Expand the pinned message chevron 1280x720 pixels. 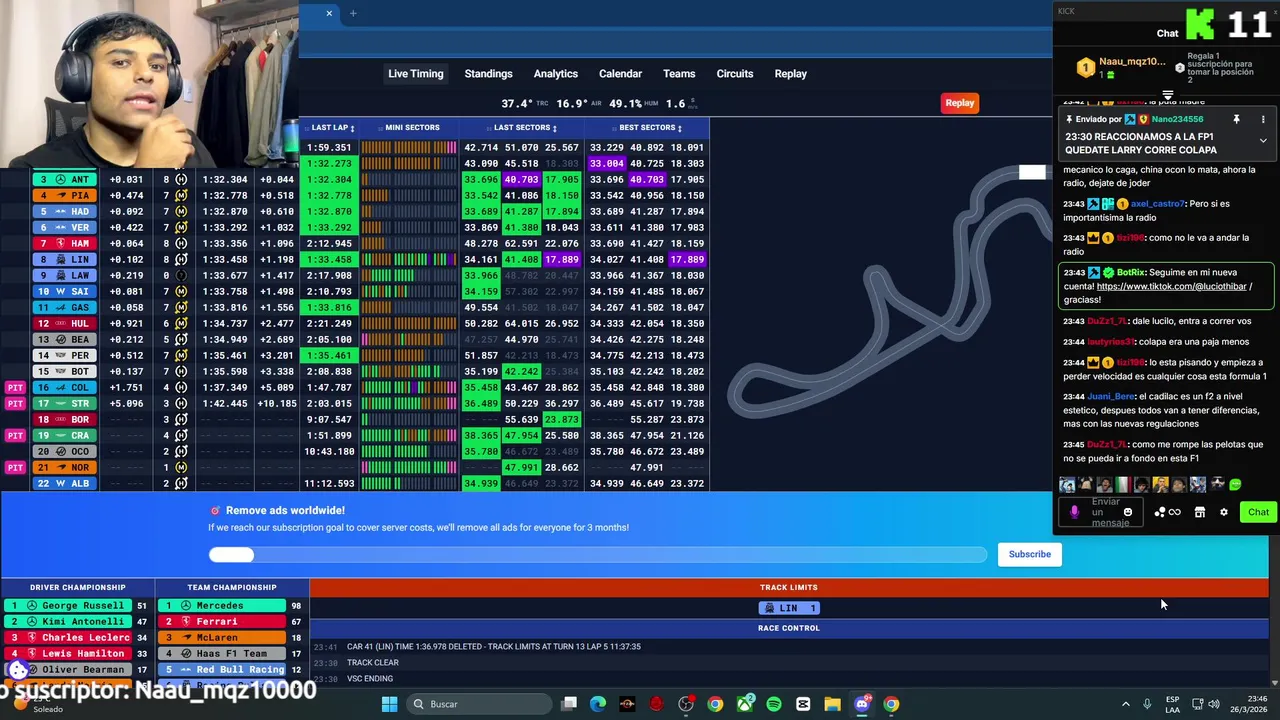pyautogui.click(x=1263, y=141)
